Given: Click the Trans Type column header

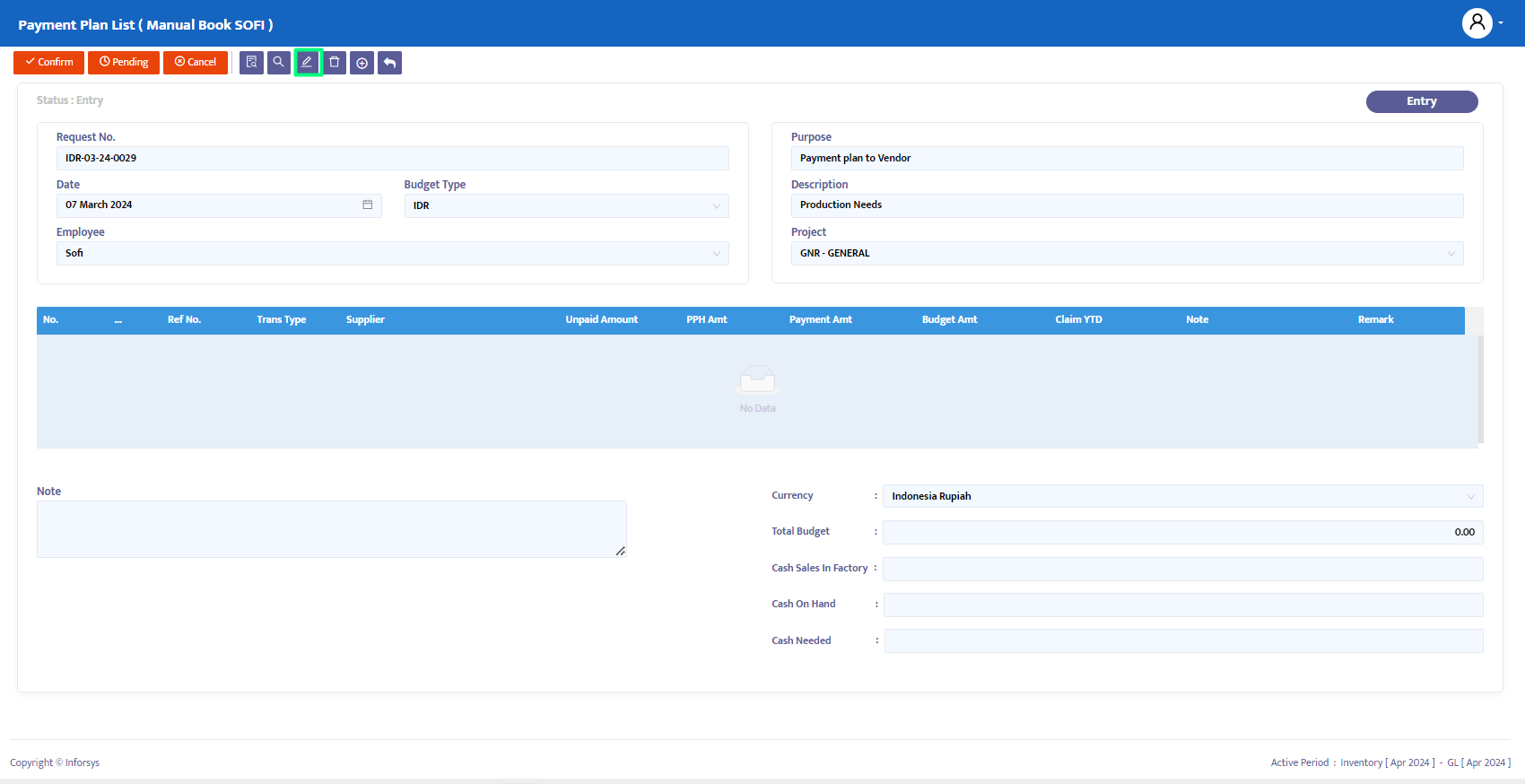Looking at the screenshot, I should [281, 319].
